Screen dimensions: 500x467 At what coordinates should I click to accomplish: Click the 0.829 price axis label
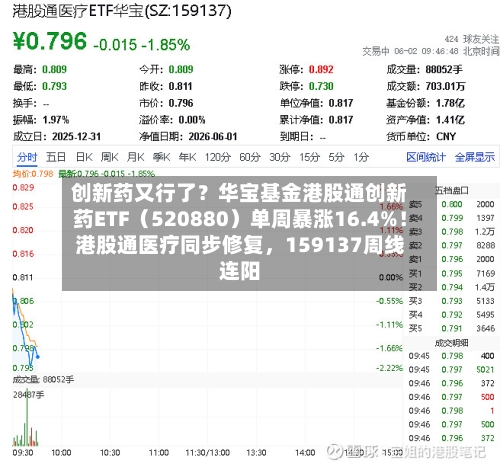point(23,187)
